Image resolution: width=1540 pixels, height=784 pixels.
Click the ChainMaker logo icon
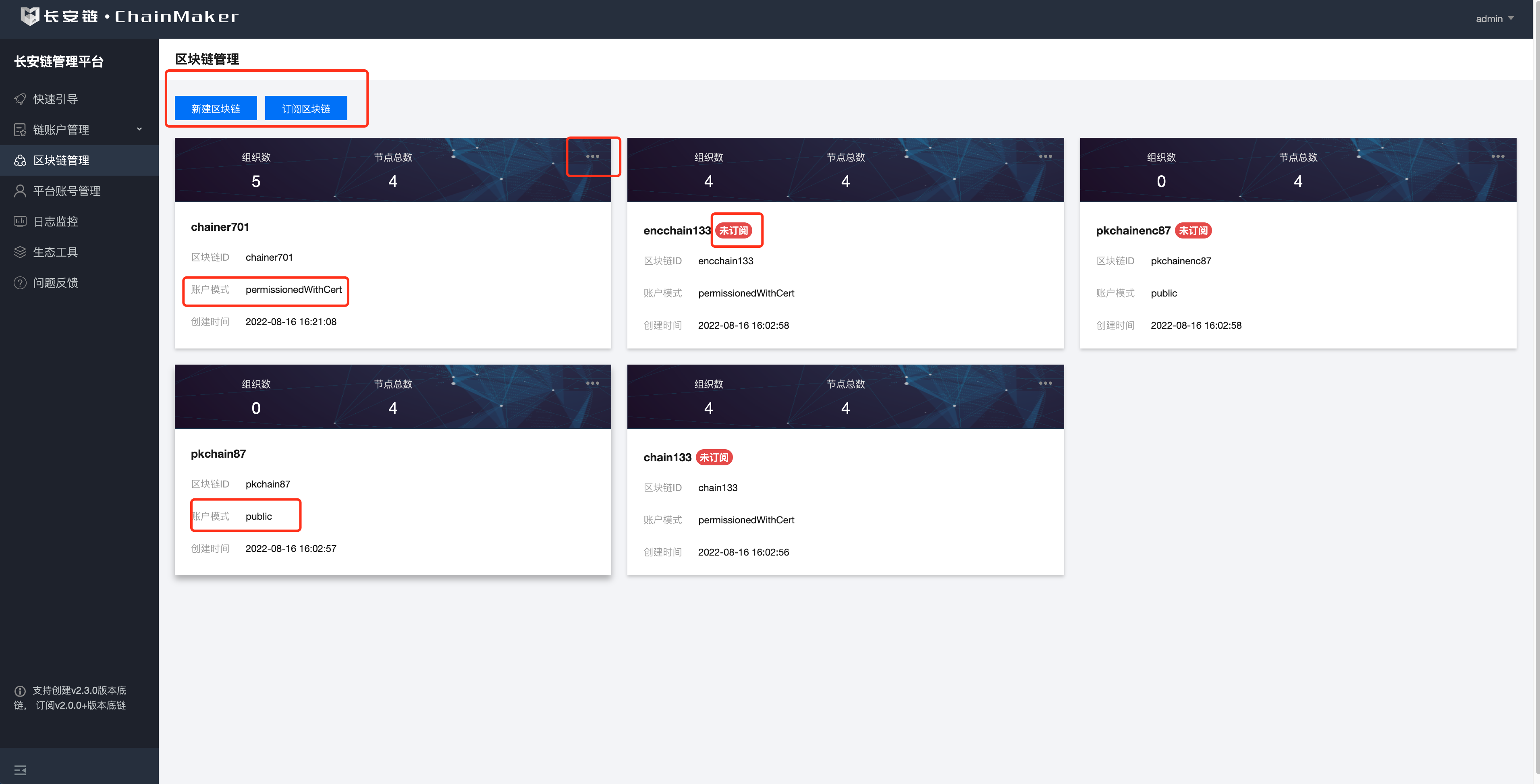coord(29,16)
